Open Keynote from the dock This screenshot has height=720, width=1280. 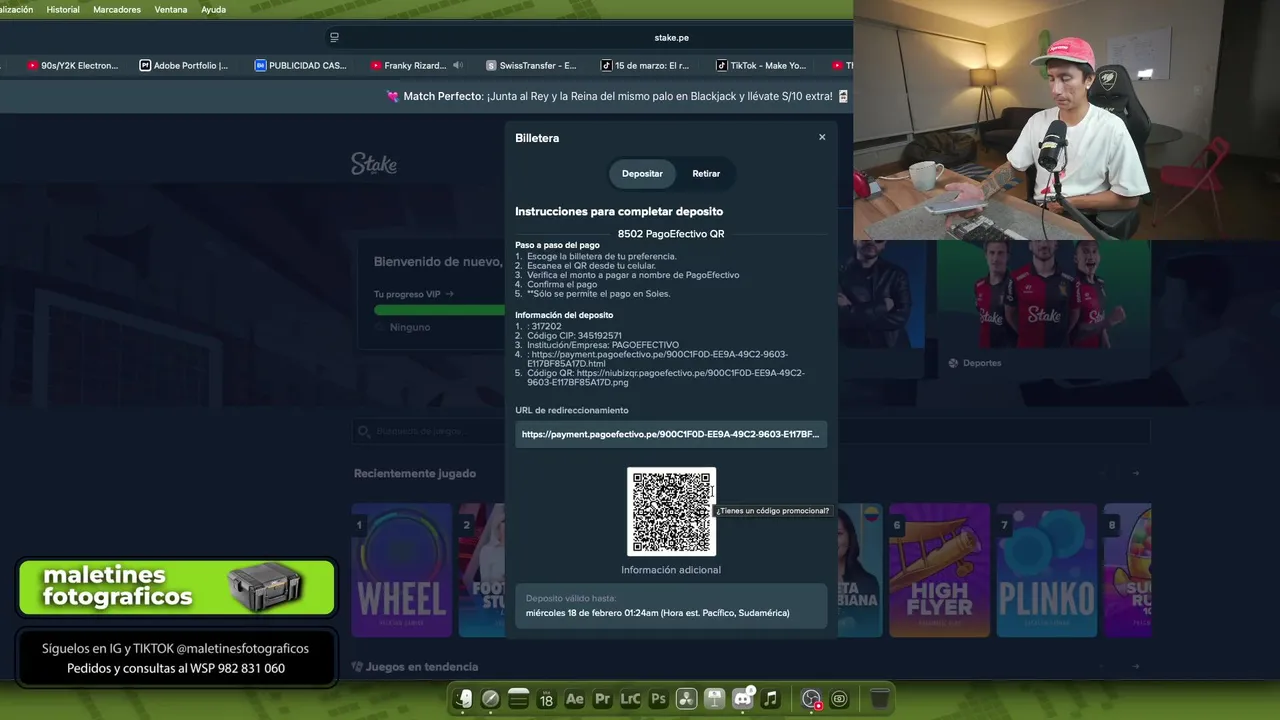click(714, 699)
